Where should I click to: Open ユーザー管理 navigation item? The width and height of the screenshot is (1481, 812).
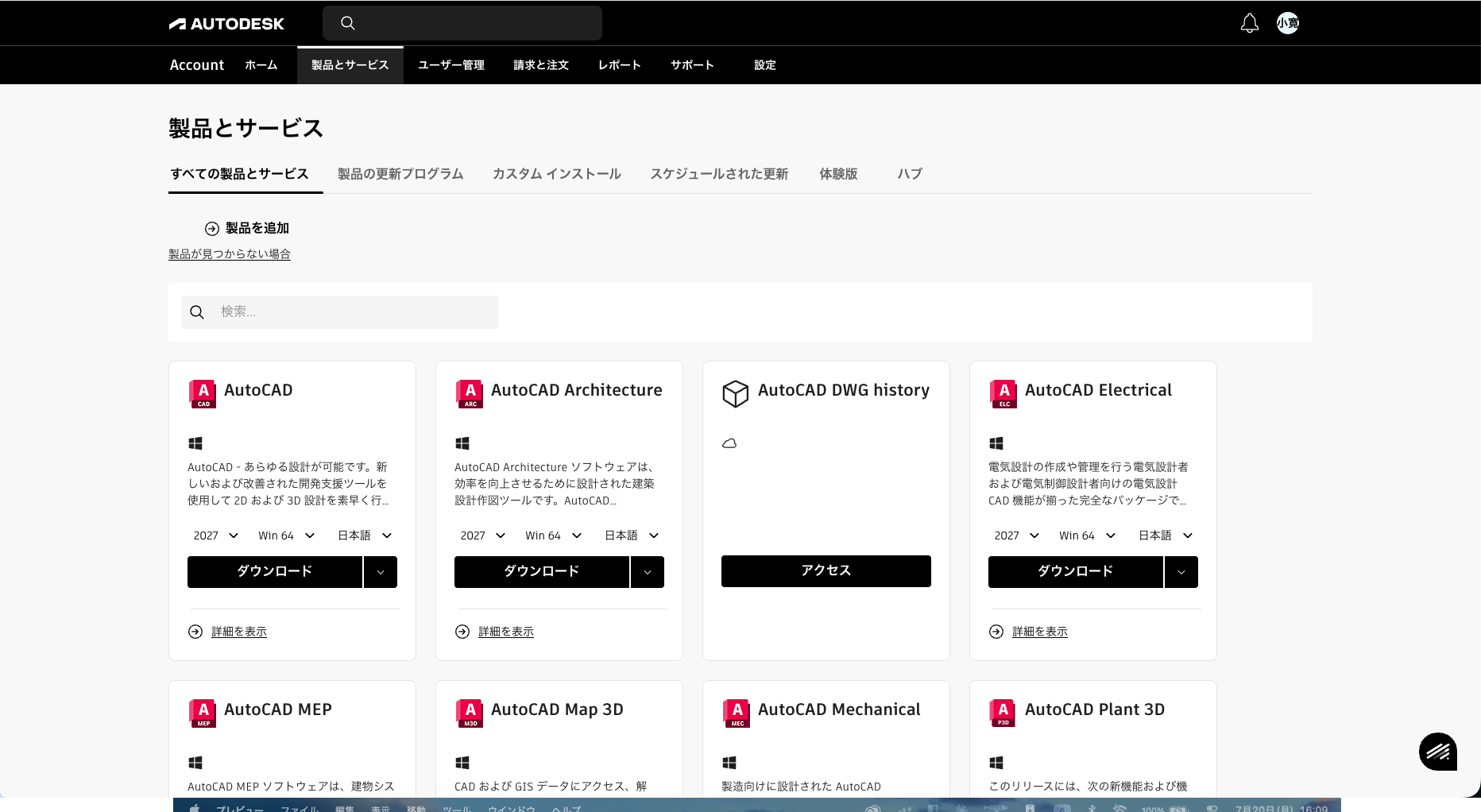[451, 65]
